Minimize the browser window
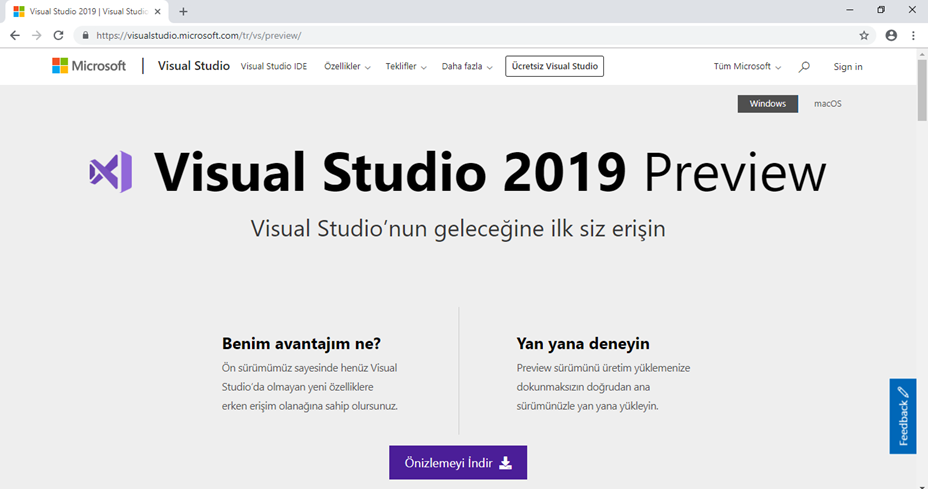This screenshot has width=928, height=489. pos(850,10)
